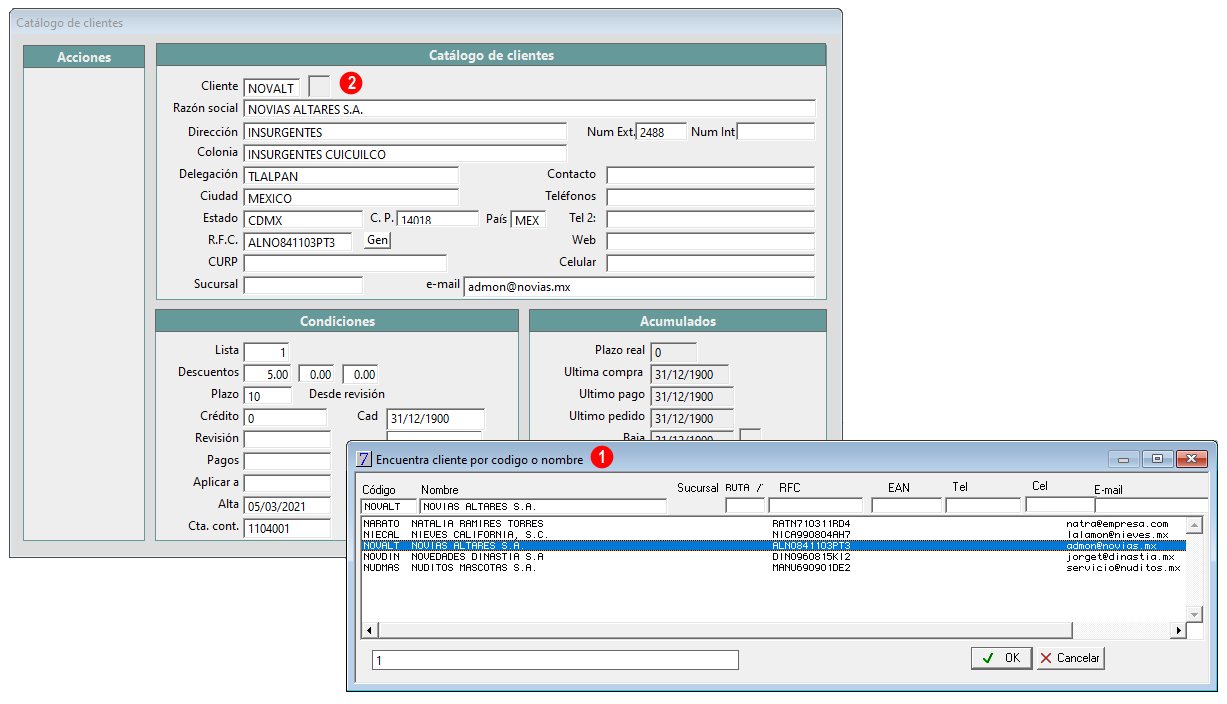Click the Ultima compra date field
This screenshot has height=704, width=1227.
click(690, 374)
